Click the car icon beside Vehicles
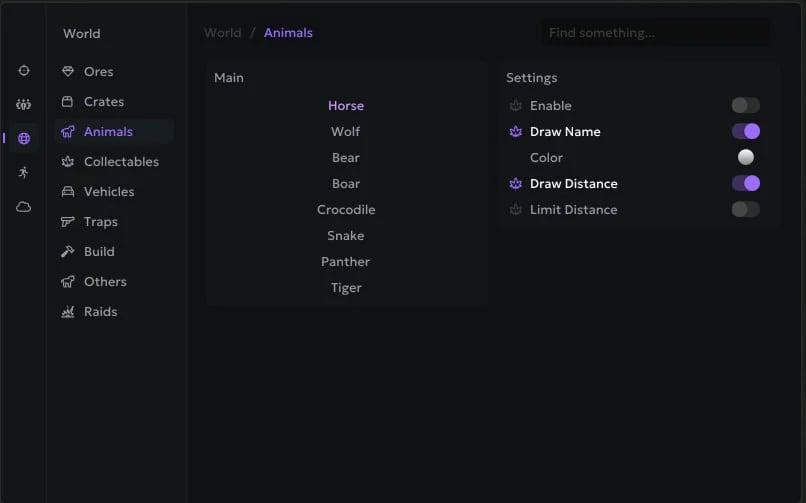The image size is (806, 503). point(68,192)
